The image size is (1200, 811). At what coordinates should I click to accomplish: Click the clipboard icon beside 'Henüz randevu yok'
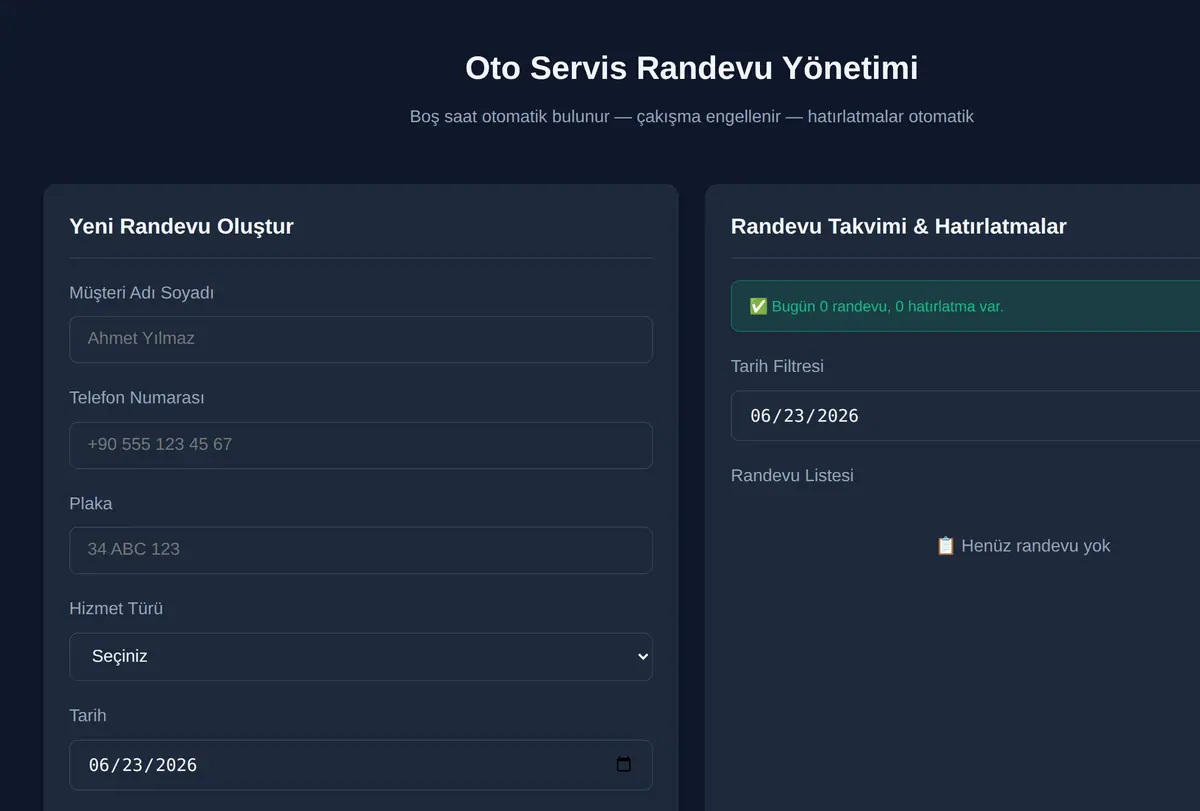click(x=945, y=546)
